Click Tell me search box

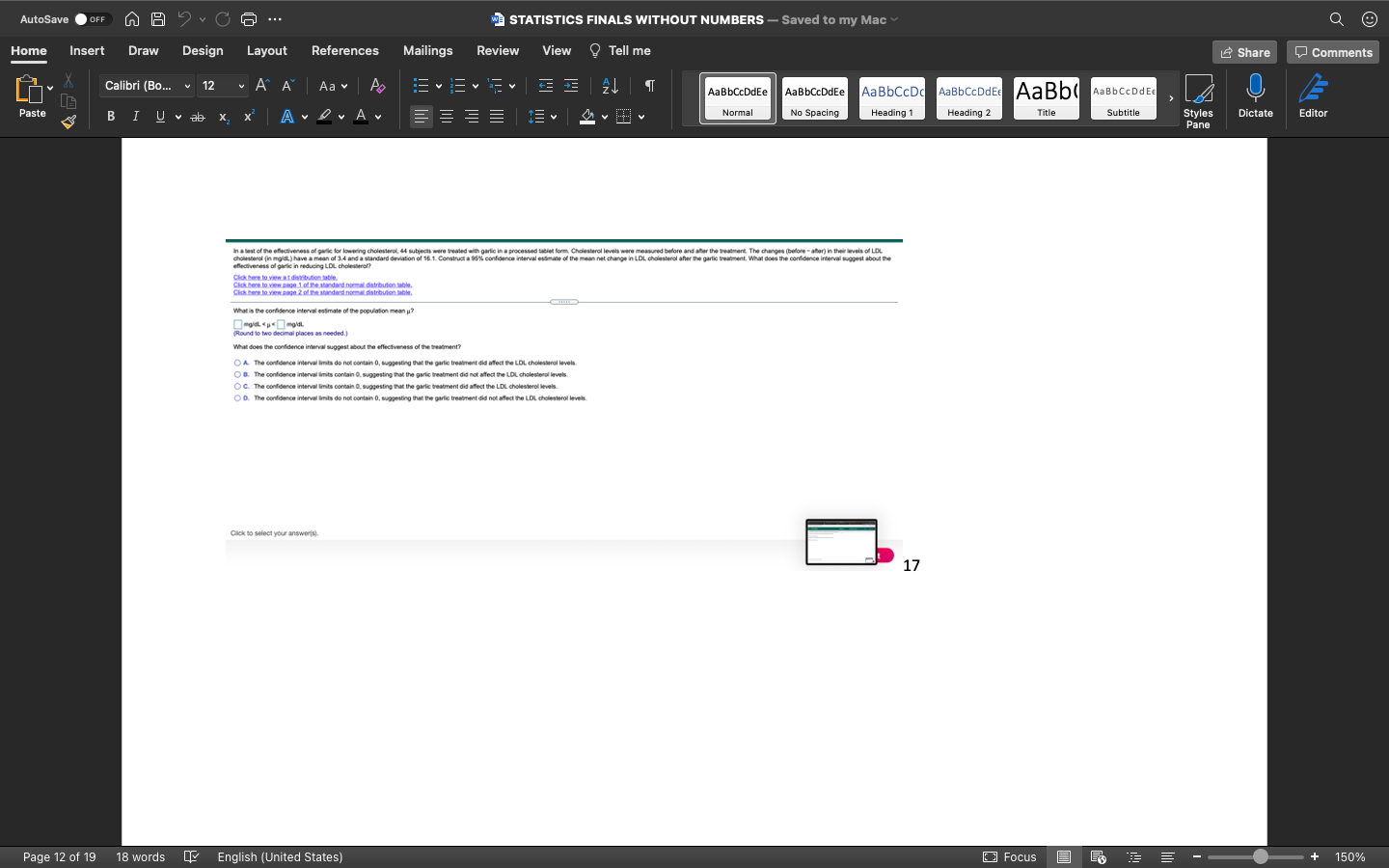619,50
